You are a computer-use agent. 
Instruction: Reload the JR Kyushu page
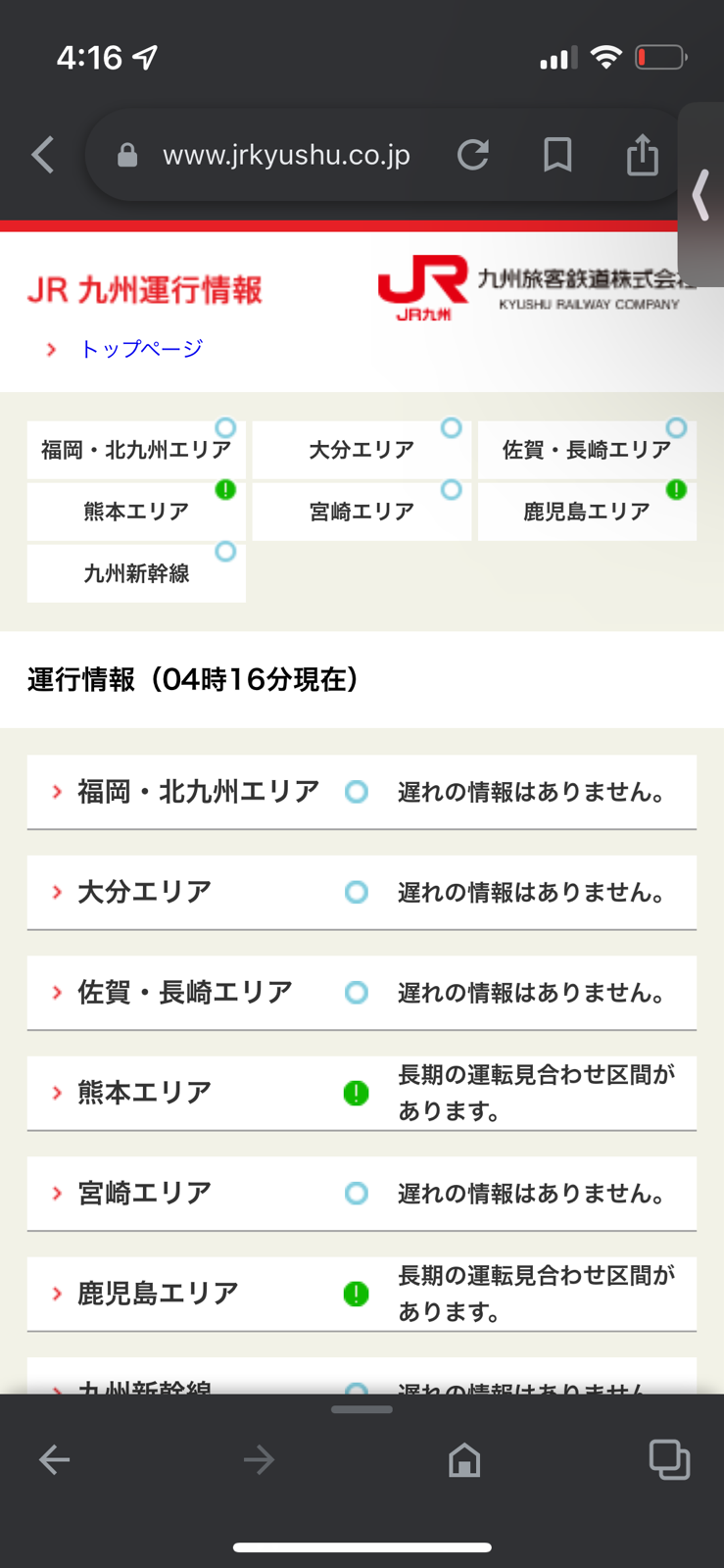(472, 155)
